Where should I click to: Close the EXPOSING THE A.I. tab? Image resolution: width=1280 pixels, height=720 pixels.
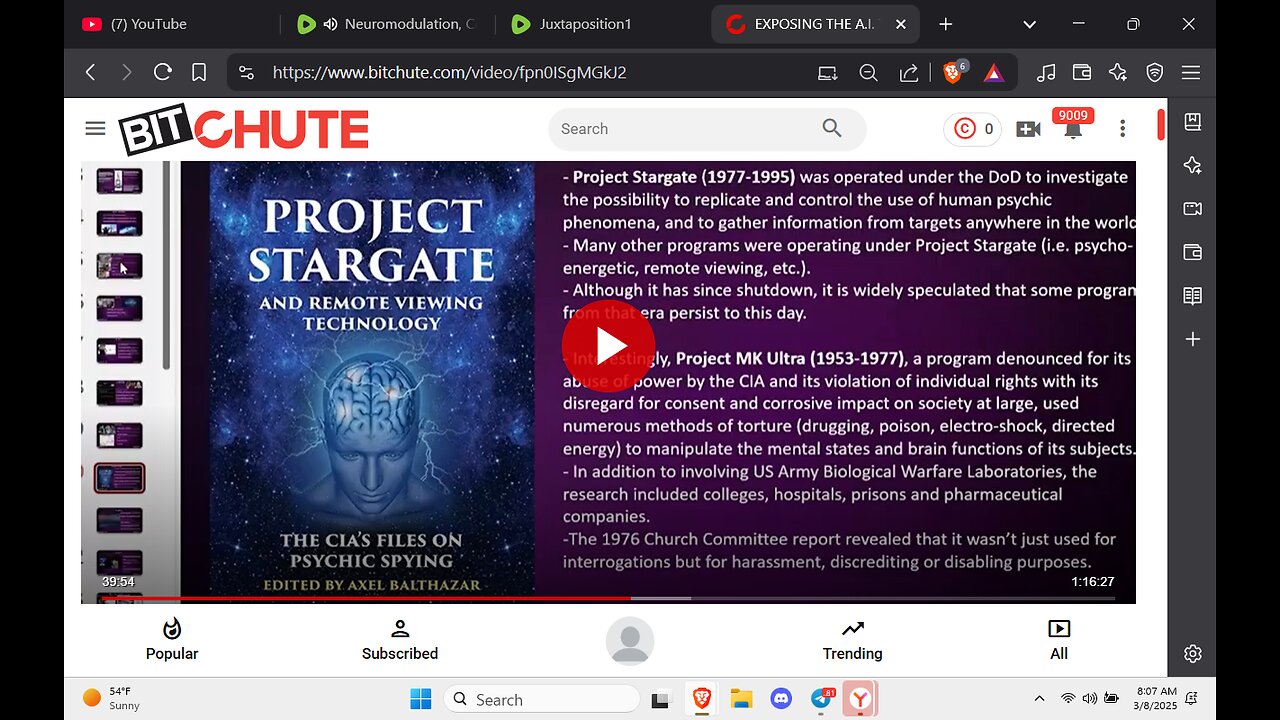click(900, 24)
